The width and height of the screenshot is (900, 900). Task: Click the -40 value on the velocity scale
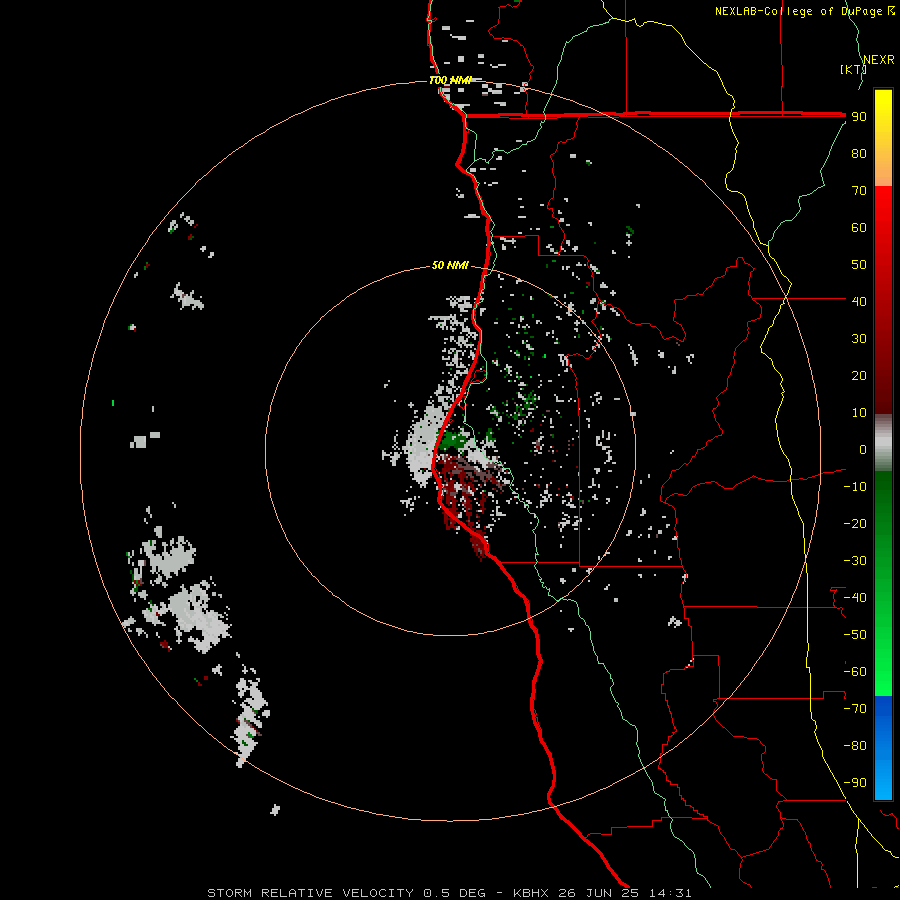[855, 598]
